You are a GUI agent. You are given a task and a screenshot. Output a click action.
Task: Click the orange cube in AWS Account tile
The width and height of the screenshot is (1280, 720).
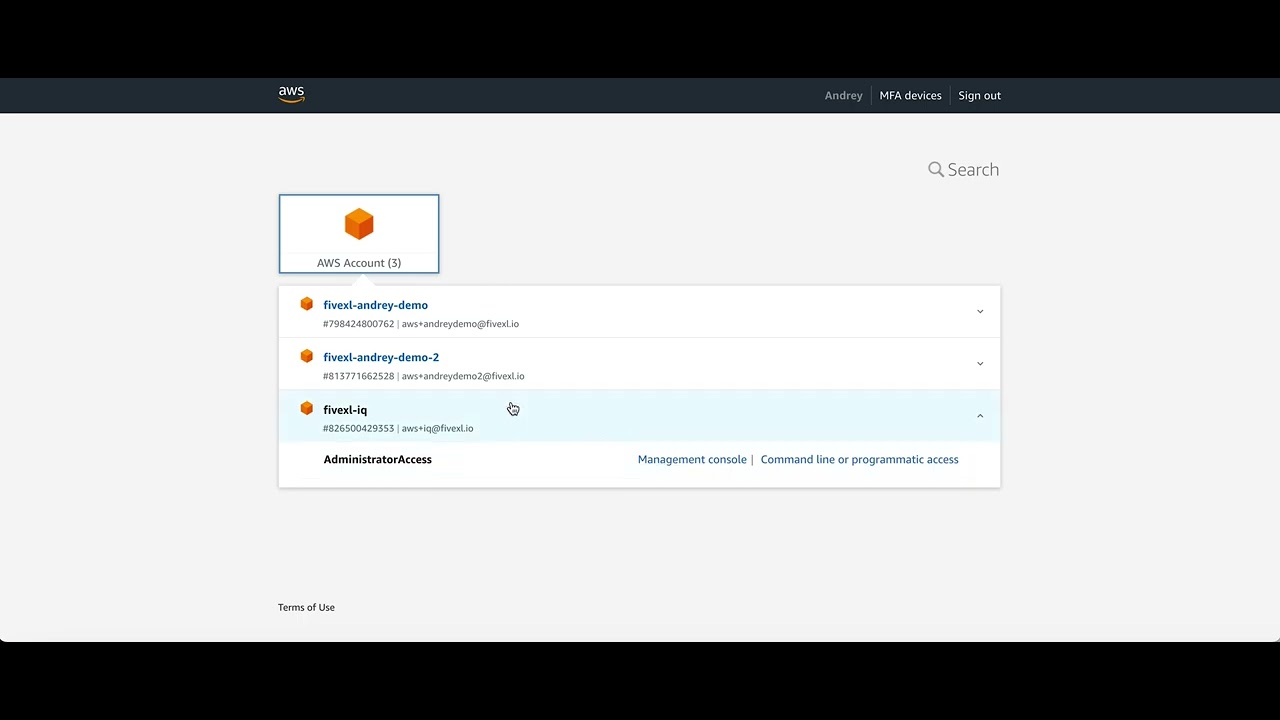click(359, 224)
